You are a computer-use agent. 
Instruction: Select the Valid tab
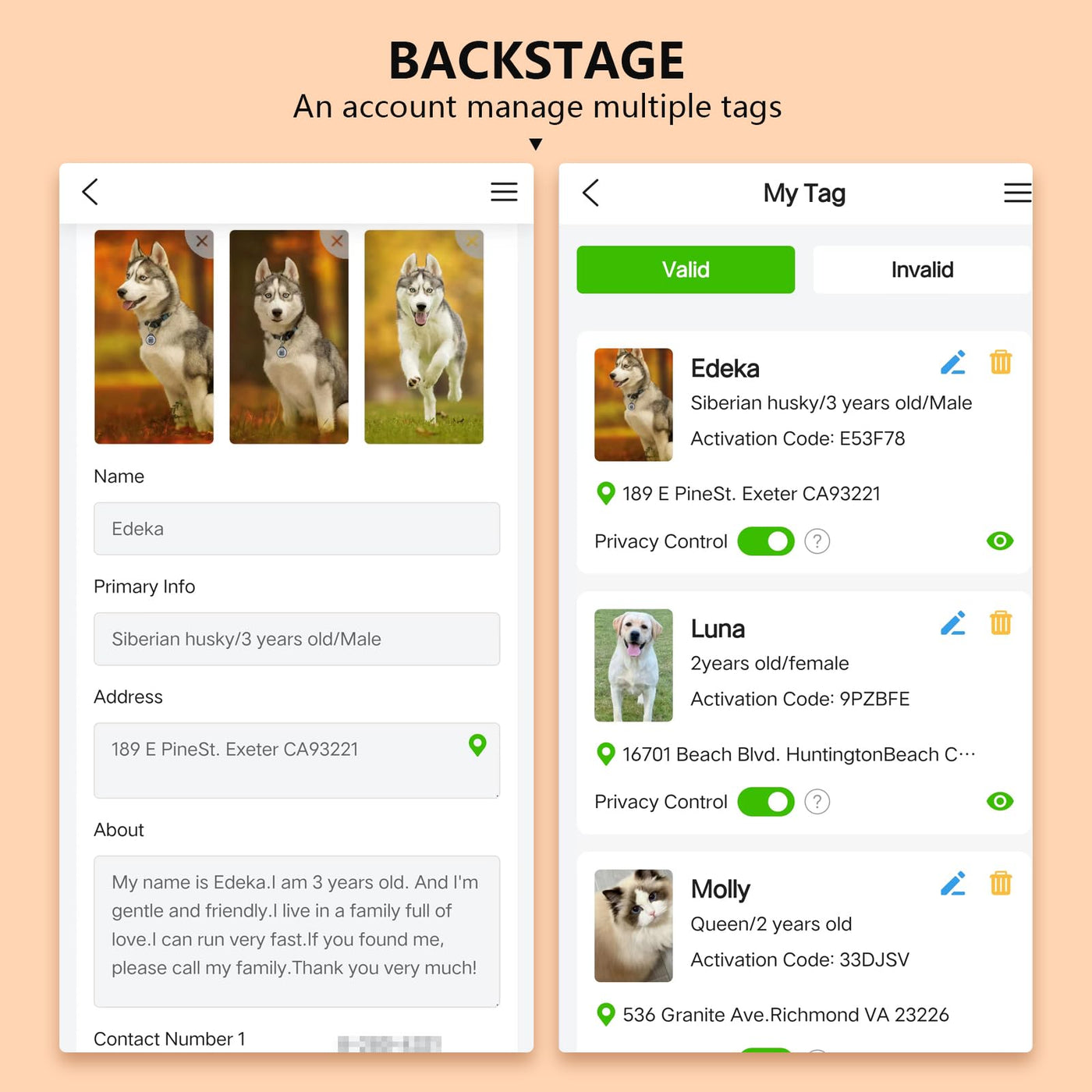coord(686,270)
